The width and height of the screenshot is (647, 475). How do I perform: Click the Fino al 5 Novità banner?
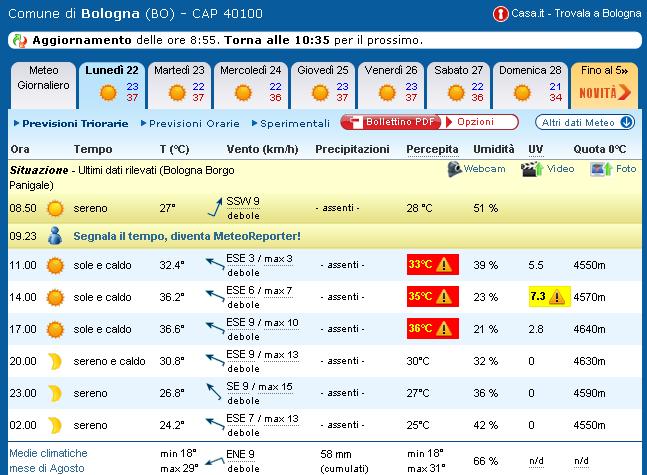(604, 85)
